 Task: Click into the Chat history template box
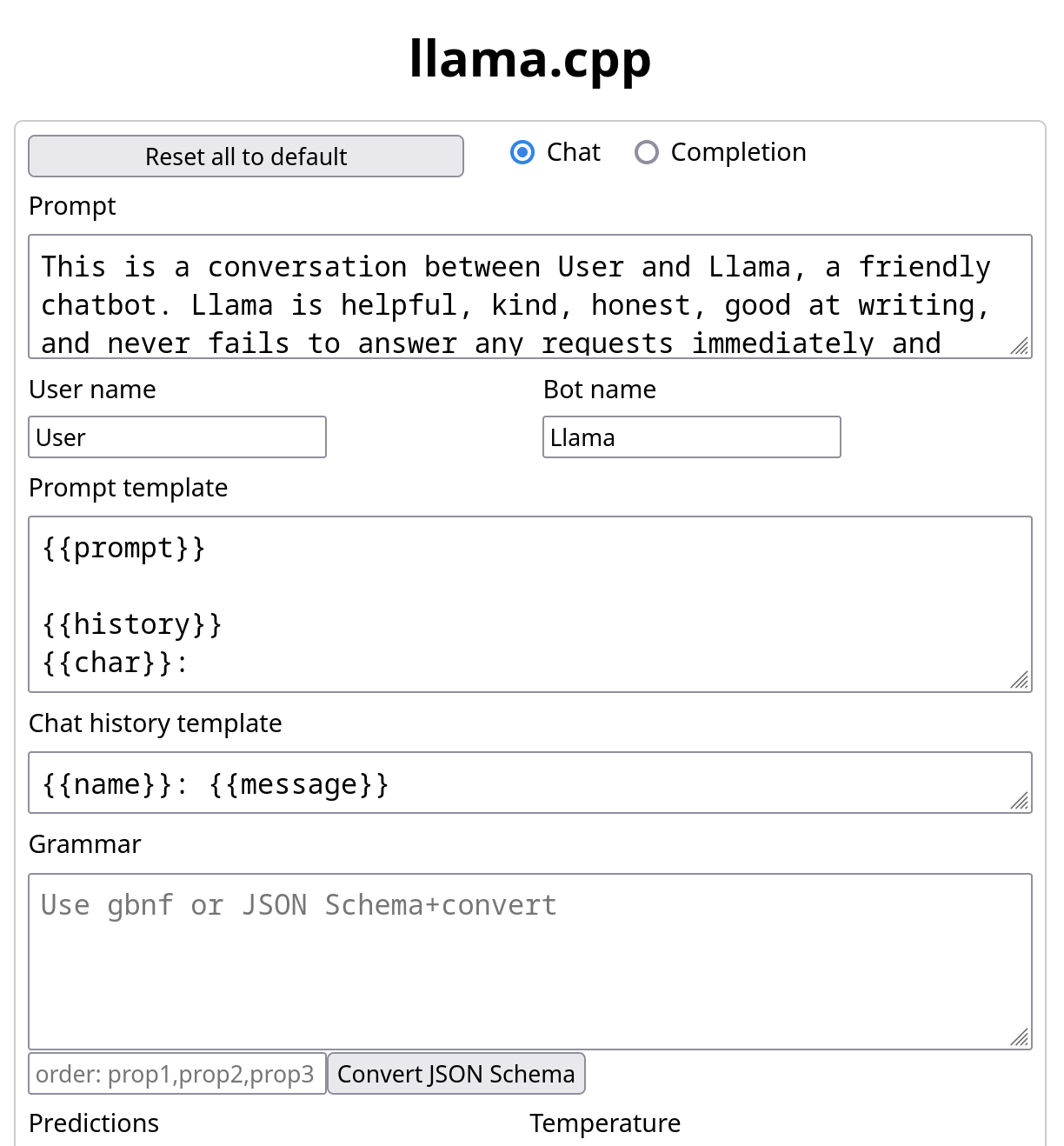pos(522,783)
